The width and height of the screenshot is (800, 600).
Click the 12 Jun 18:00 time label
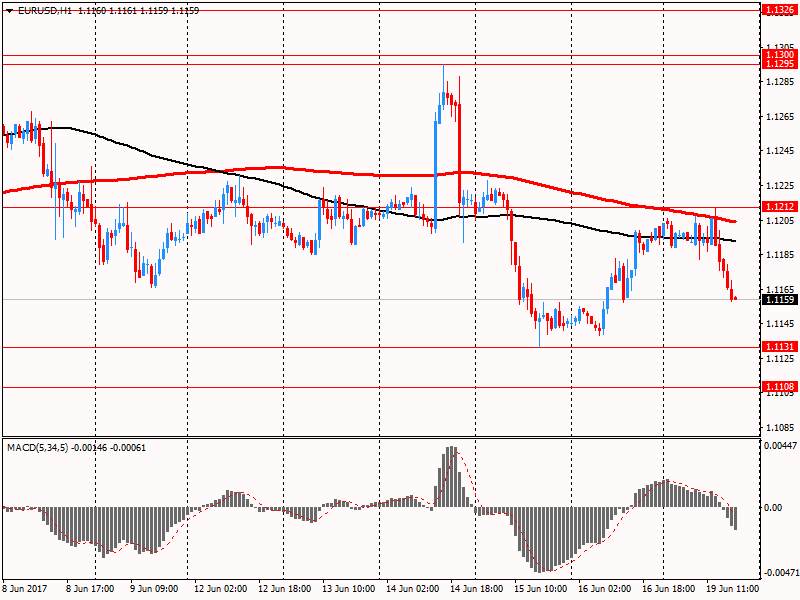[284, 588]
